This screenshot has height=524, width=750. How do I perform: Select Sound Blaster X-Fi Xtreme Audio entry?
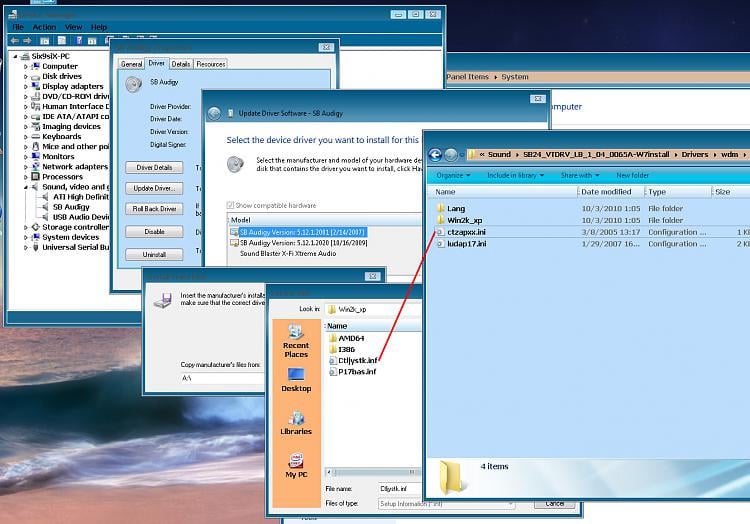pos(288,254)
